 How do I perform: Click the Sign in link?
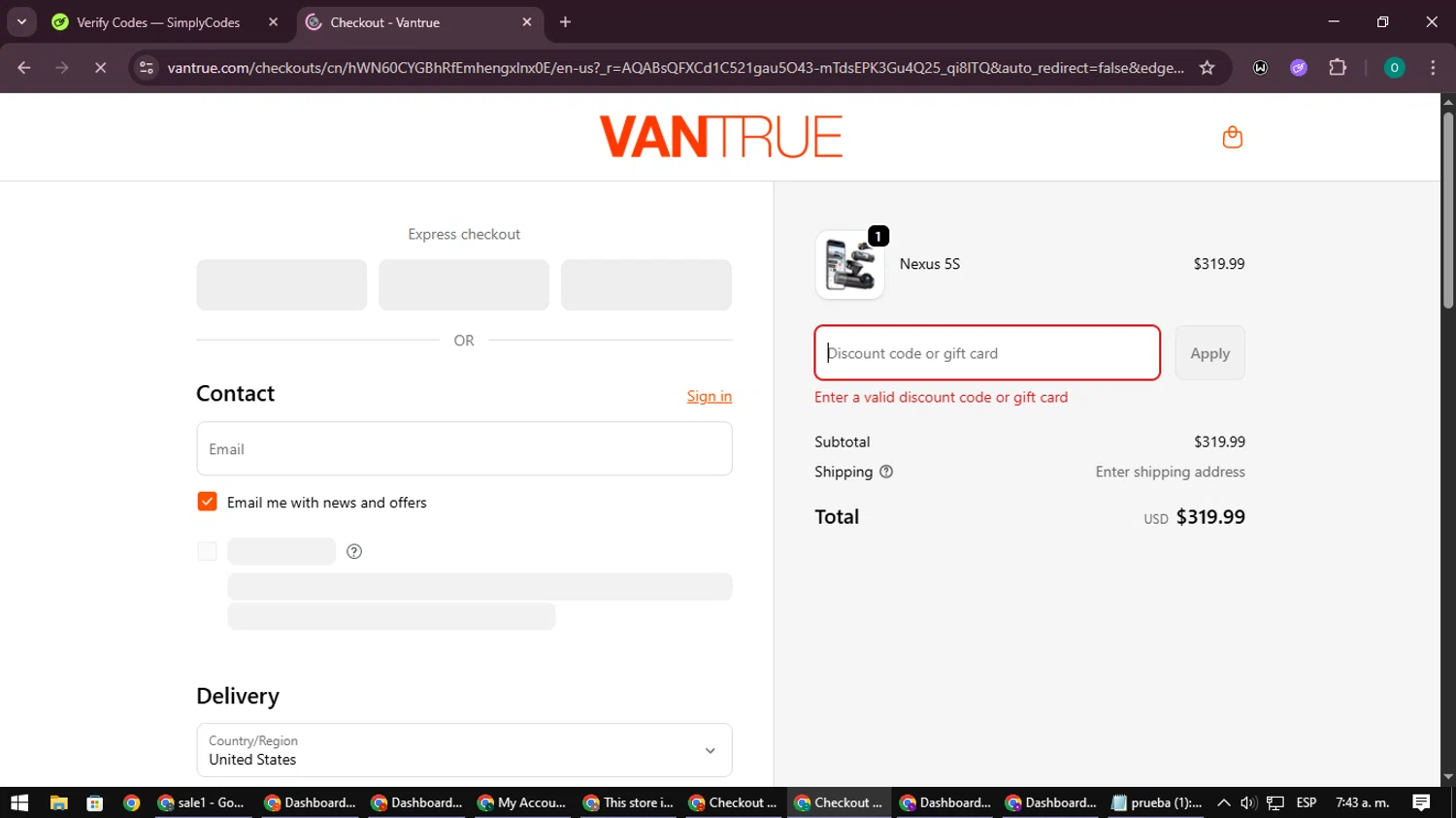click(x=709, y=396)
